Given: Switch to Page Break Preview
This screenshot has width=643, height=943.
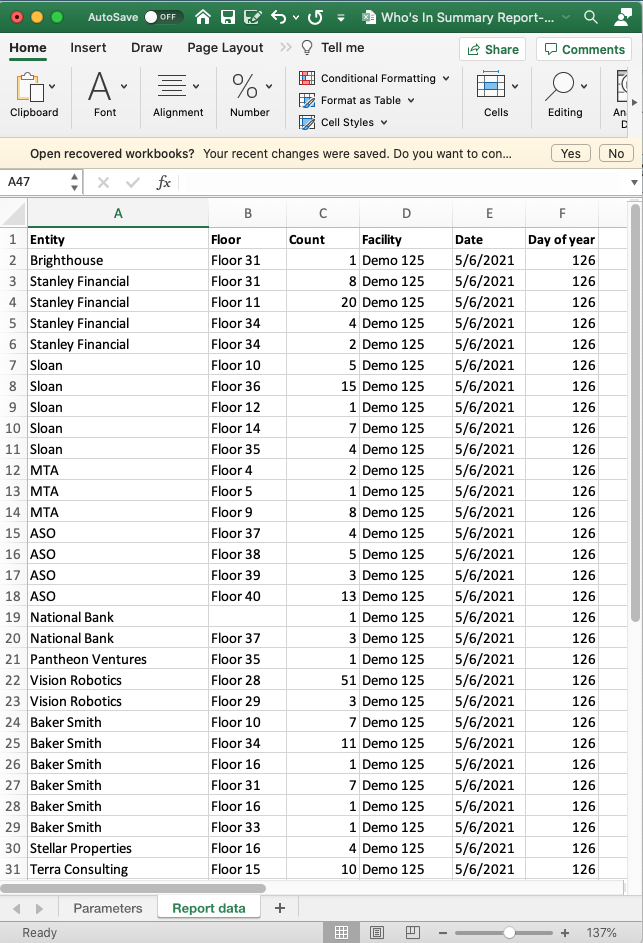Looking at the screenshot, I should [413, 932].
